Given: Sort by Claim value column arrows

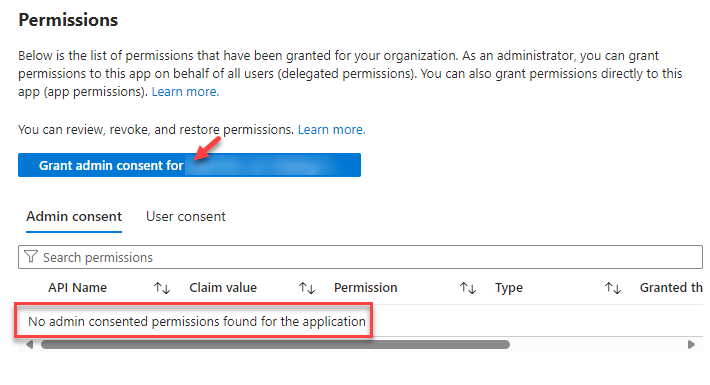Looking at the screenshot, I should click(307, 288).
